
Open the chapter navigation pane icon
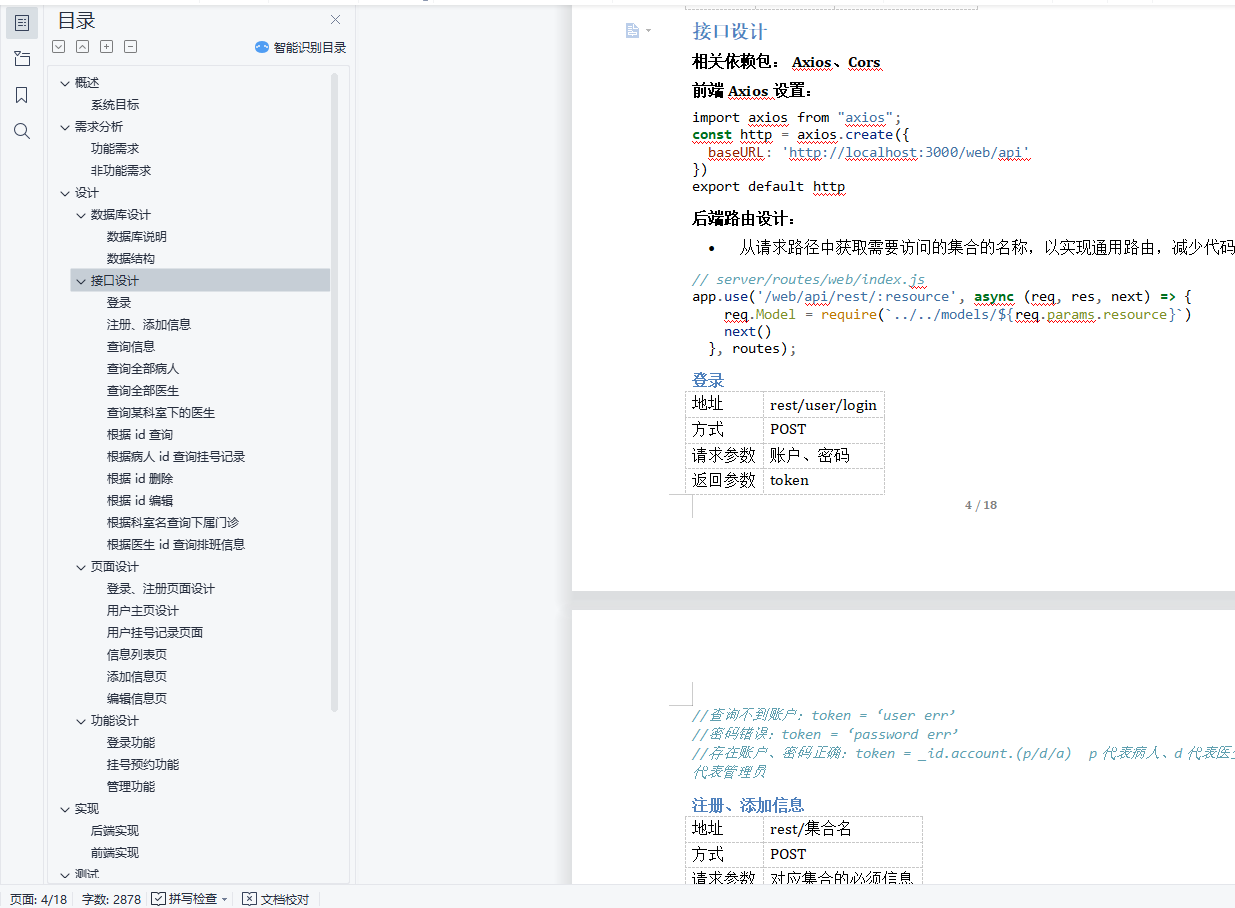click(22, 59)
